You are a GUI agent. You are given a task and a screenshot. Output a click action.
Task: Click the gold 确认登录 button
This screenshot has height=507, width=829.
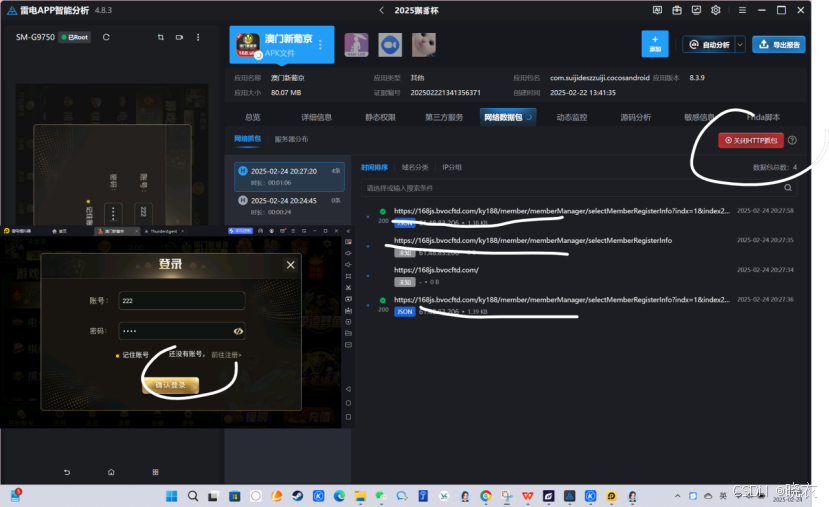[x=171, y=385]
